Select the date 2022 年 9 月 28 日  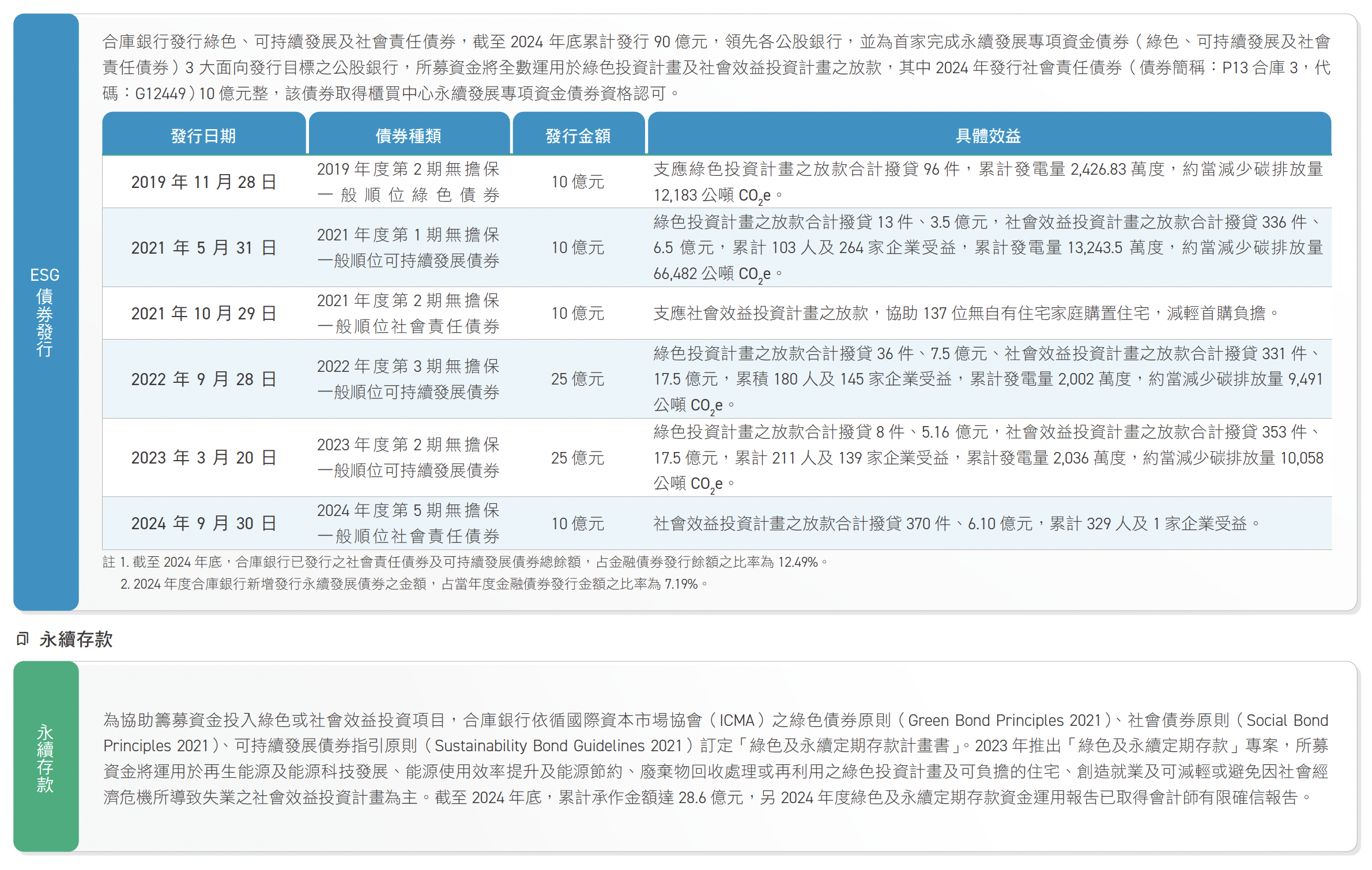point(203,379)
